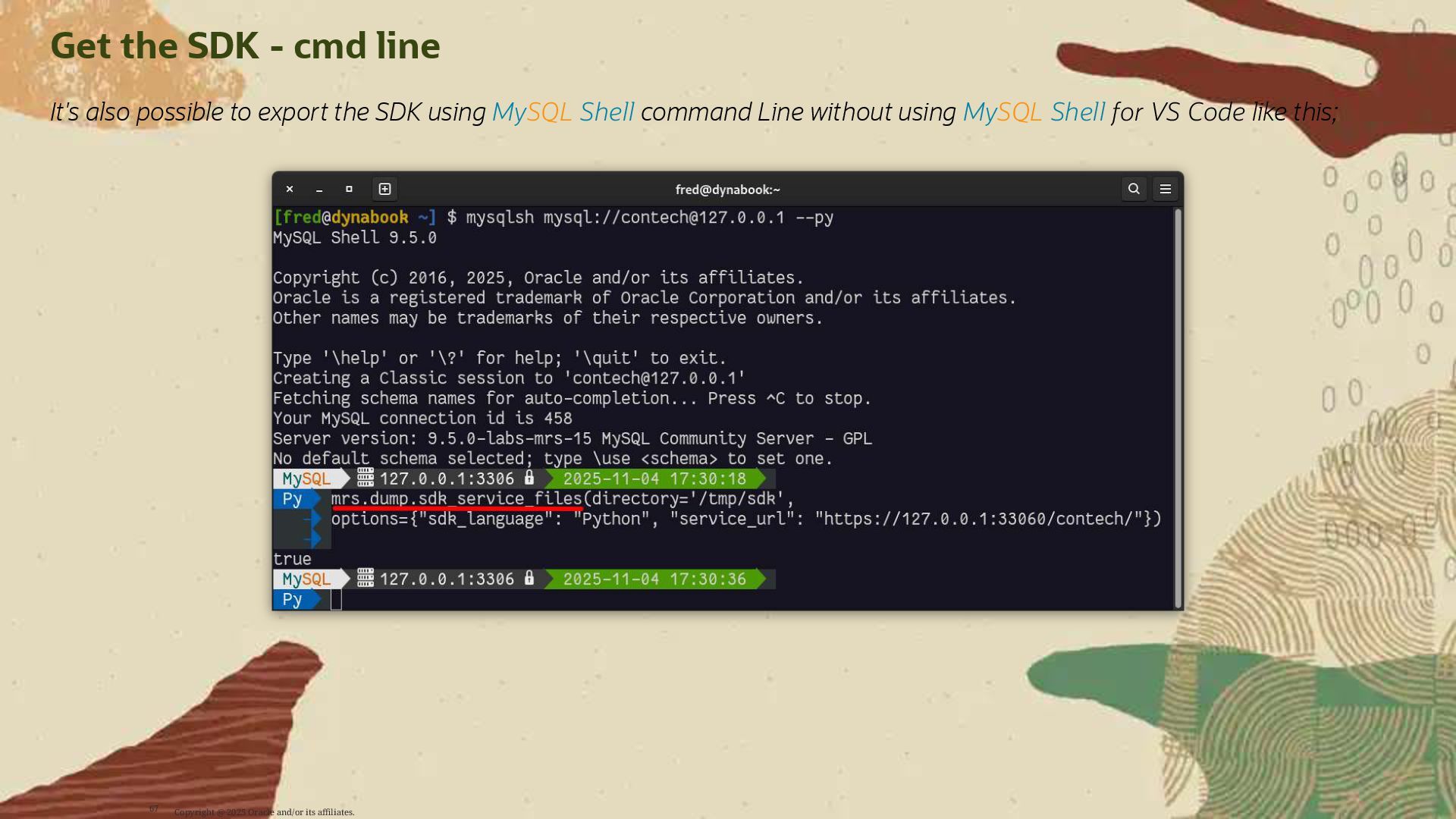This screenshot has height=819, width=1456.
Task: Click the blue Py mode badge beside mrs.dump
Action: click(293, 499)
